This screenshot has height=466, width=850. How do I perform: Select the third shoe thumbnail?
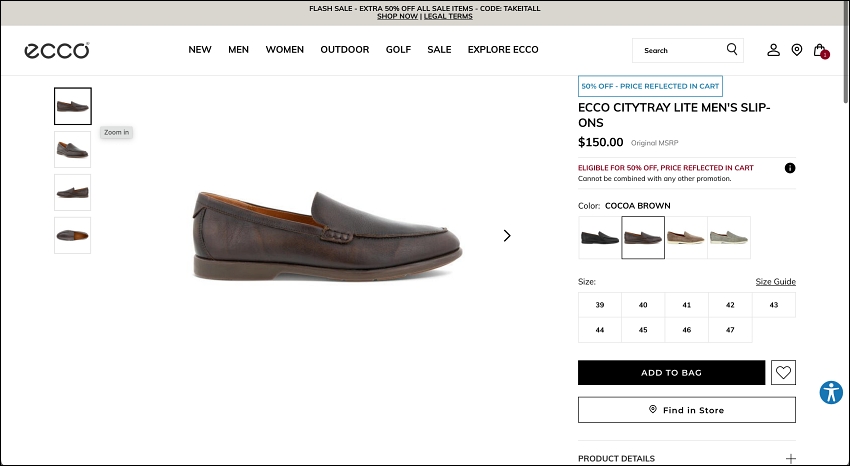tap(73, 192)
